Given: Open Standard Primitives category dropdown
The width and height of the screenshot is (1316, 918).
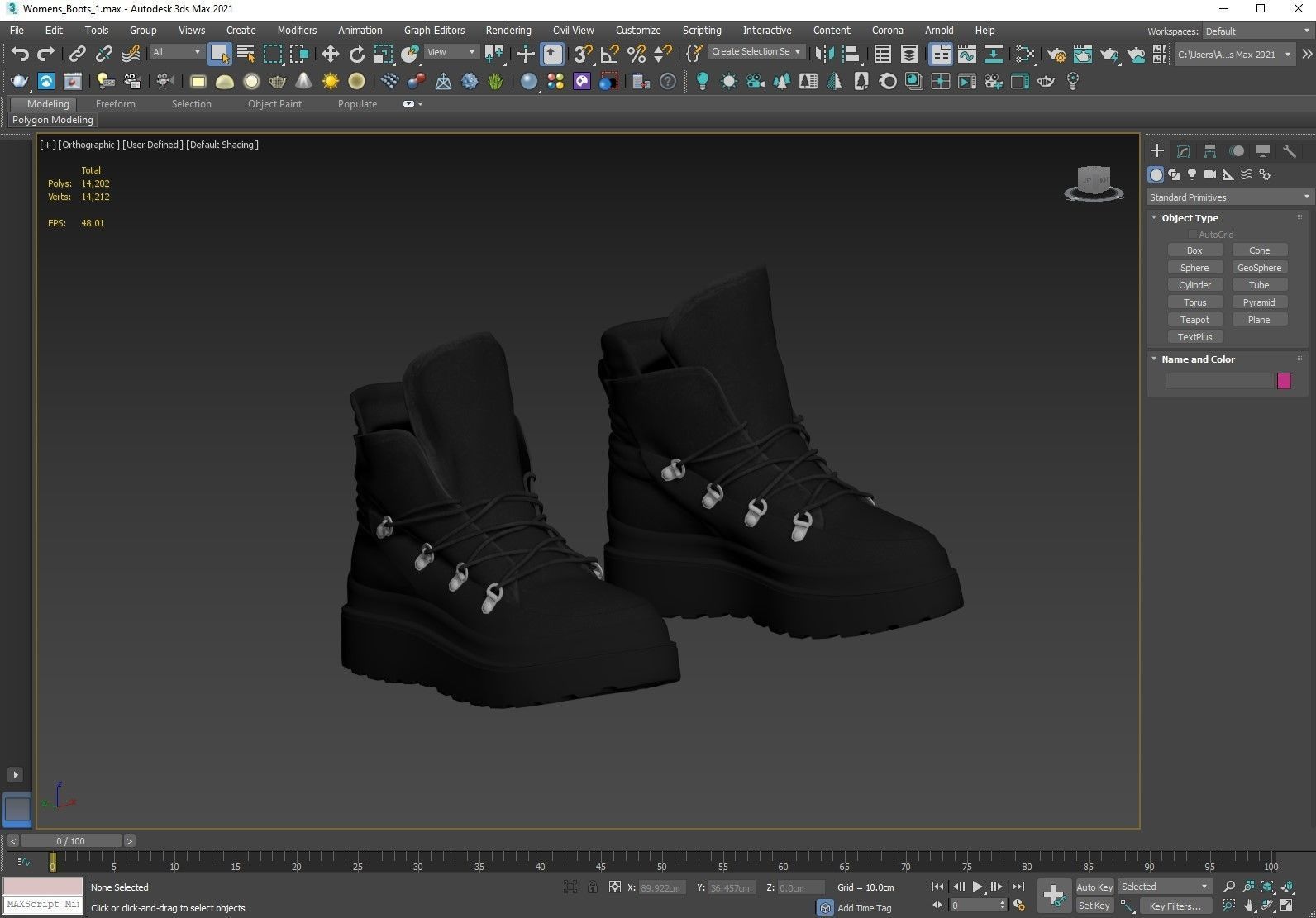Looking at the screenshot, I should point(1228,197).
